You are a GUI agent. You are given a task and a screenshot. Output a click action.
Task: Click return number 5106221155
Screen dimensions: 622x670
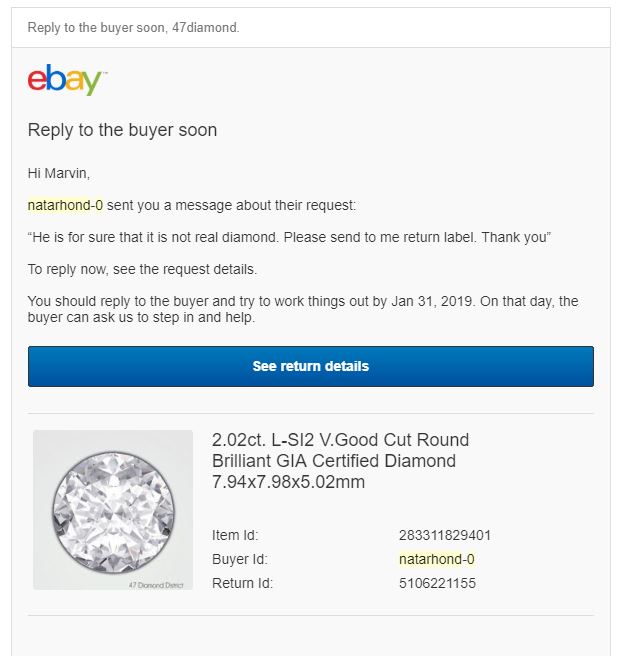(437, 583)
